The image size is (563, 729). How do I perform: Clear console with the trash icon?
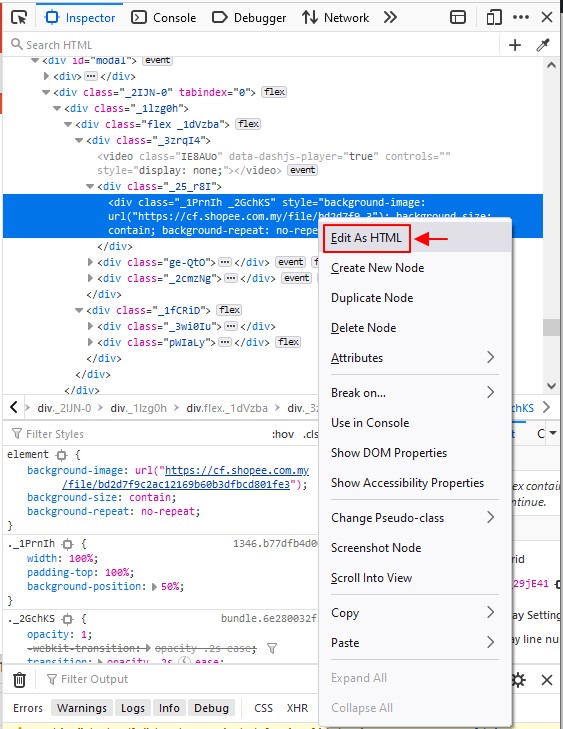[x=20, y=680]
